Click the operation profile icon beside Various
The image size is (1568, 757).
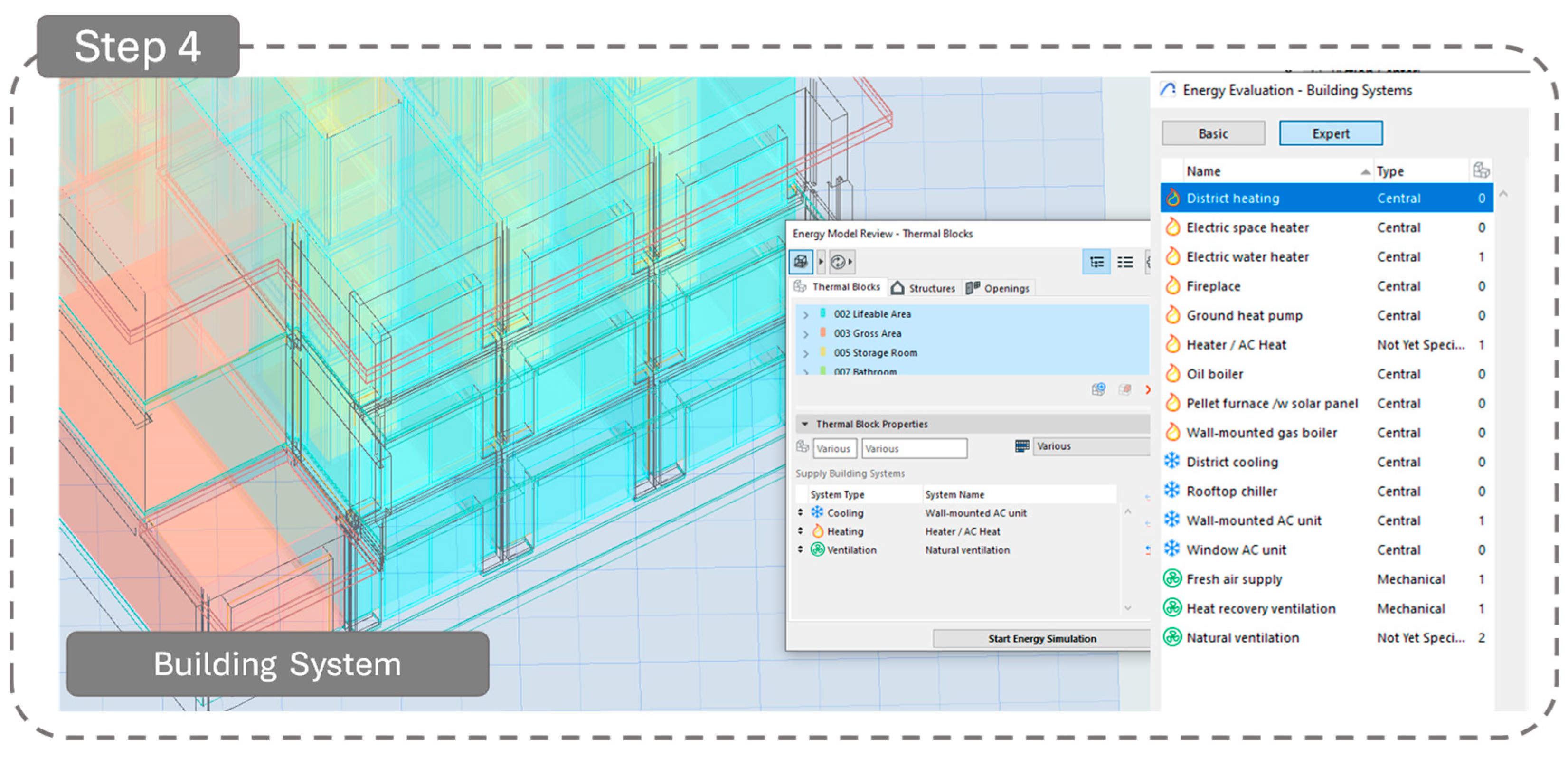coord(1022,446)
